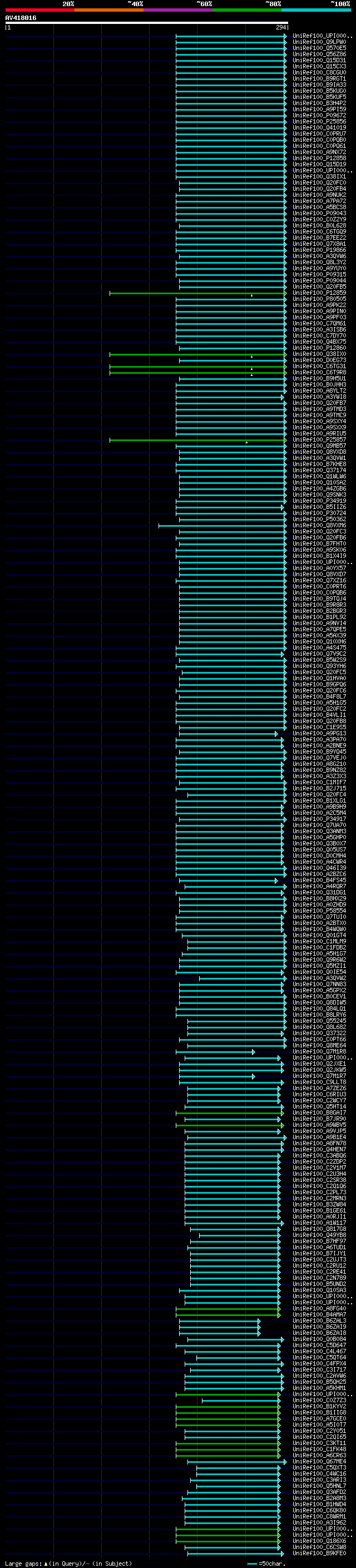Image resolution: width=356 pixels, height=1568 pixels.
Task: Click the red 20% identity legend segment
Action: [39, 10]
